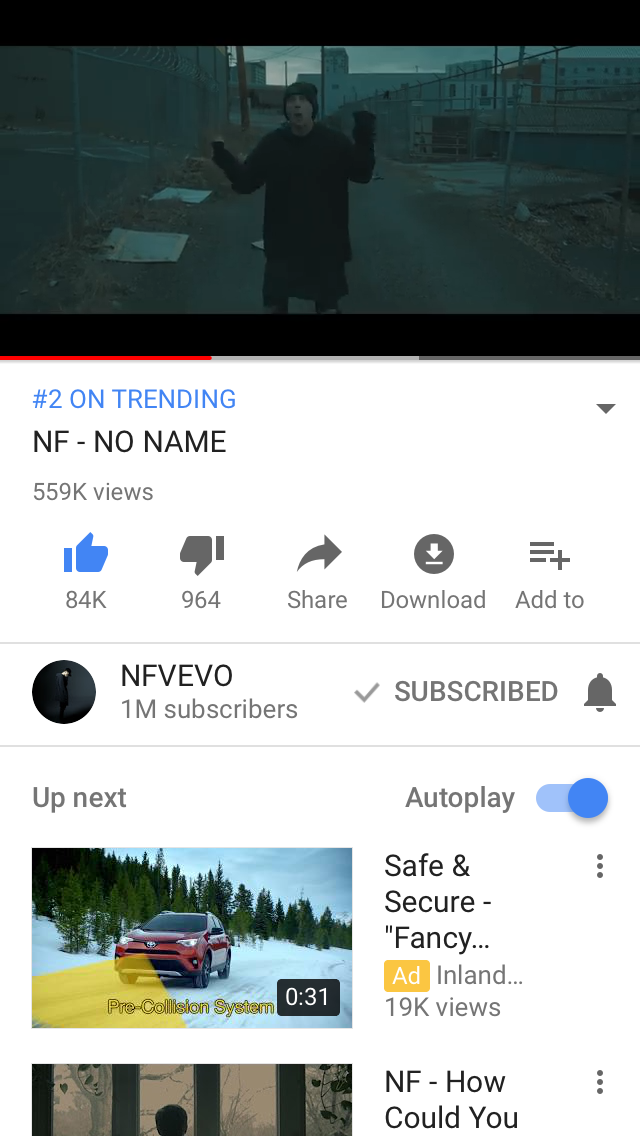This screenshot has height=1136, width=640.
Task: Open the Toyota Pre-Collision System thumbnail
Action: tap(192, 937)
